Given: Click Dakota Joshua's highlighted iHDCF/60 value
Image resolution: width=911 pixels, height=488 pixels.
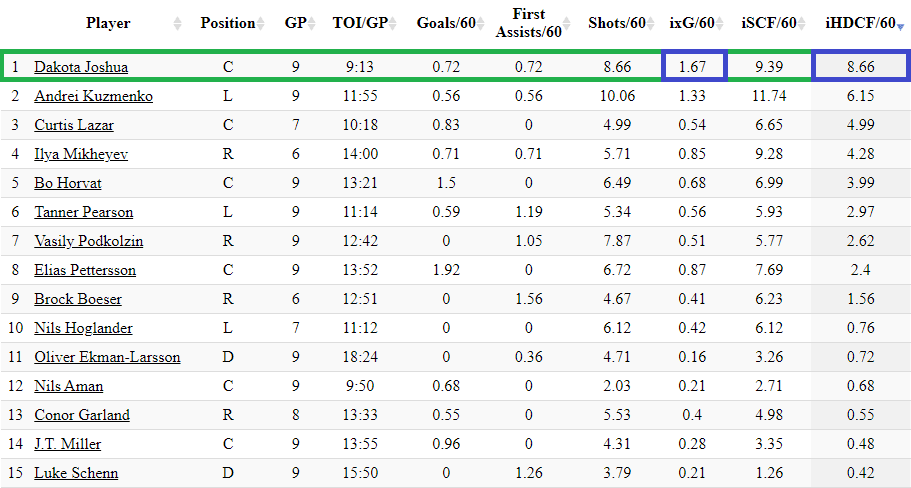Looking at the screenshot, I should point(860,67).
